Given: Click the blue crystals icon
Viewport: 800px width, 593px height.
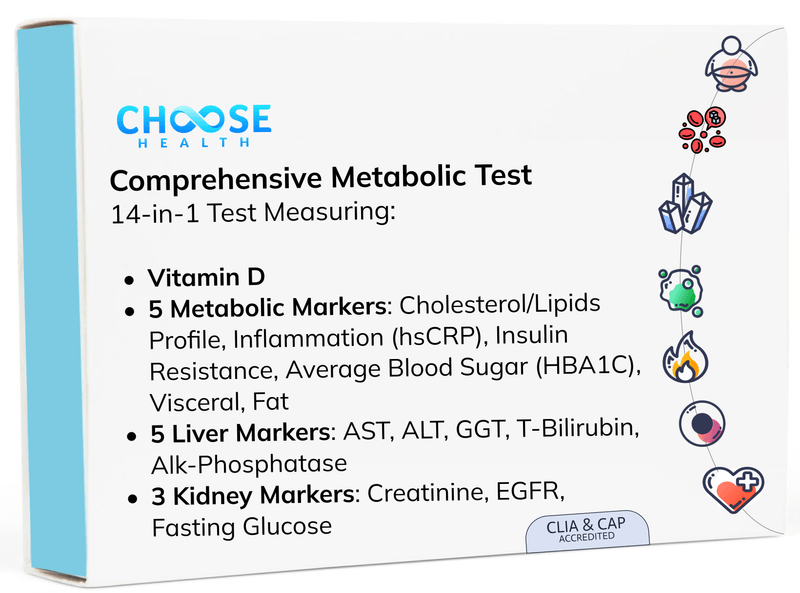Looking at the screenshot, I should click(685, 205).
